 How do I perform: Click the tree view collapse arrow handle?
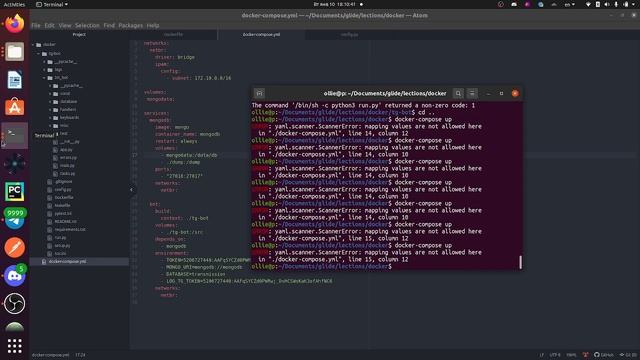131,190
